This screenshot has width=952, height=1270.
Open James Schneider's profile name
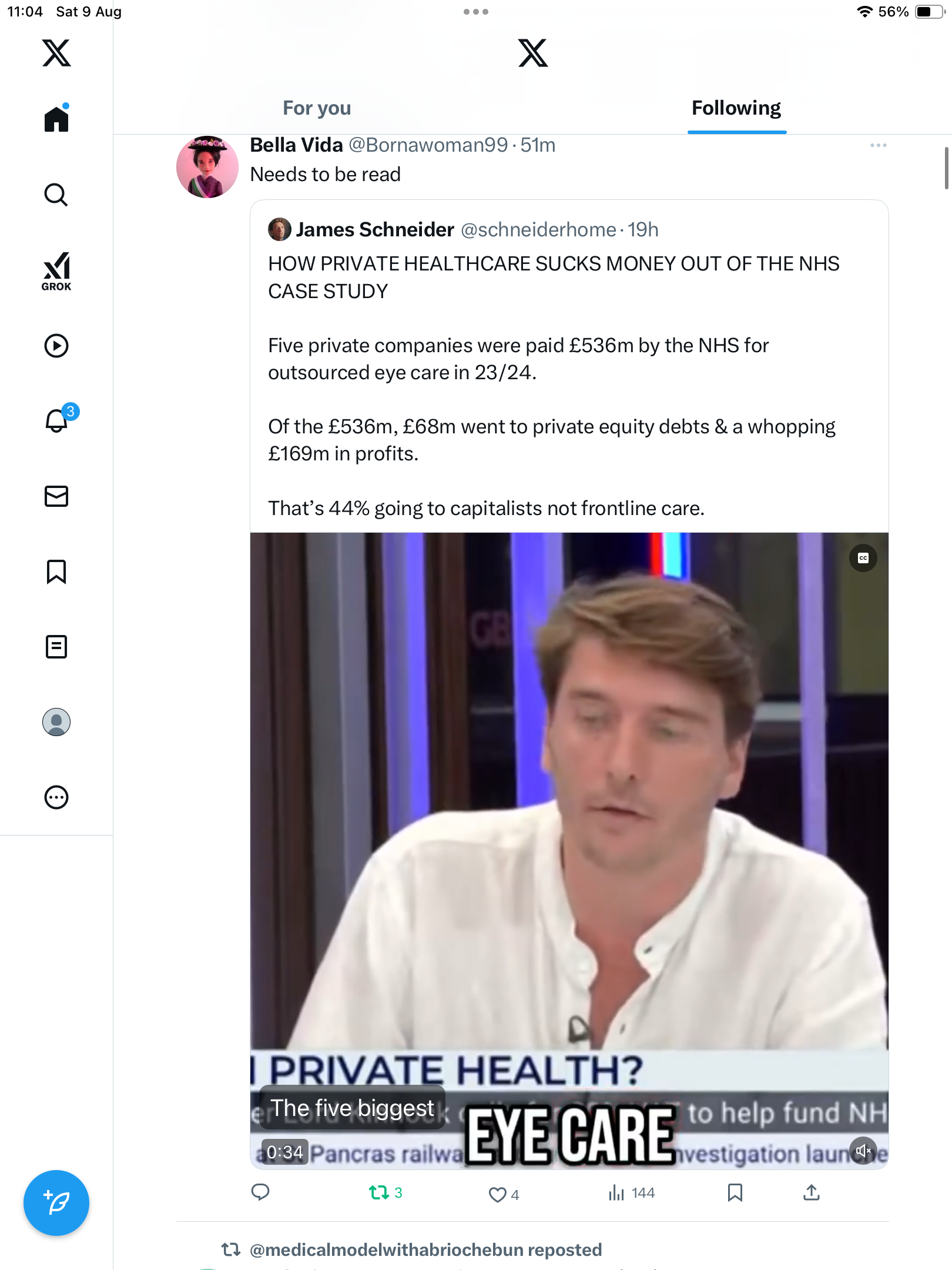pyautogui.click(x=374, y=229)
